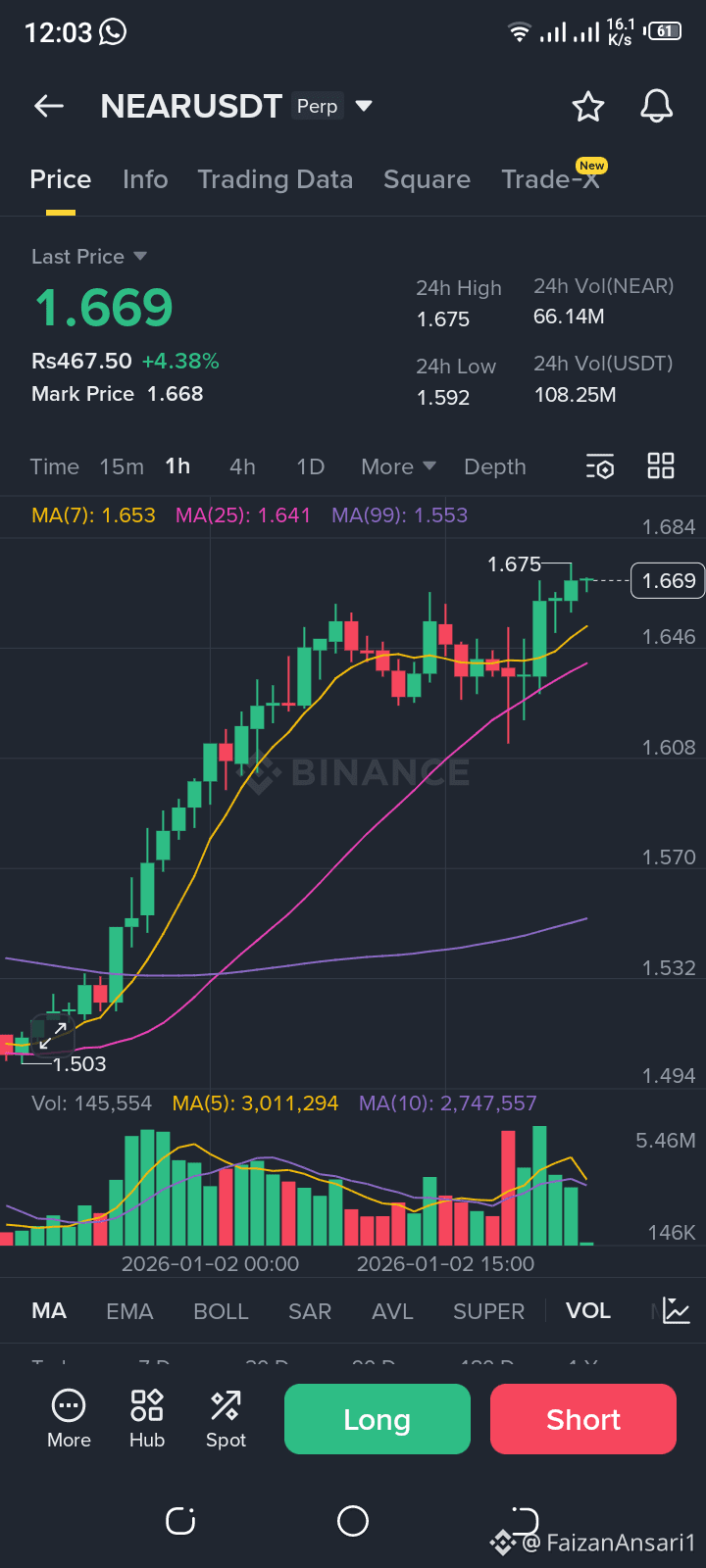Toggle the EMA indicator
Image resolution: width=706 pixels, height=1568 pixels.
pyautogui.click(x=129, y=1311)
